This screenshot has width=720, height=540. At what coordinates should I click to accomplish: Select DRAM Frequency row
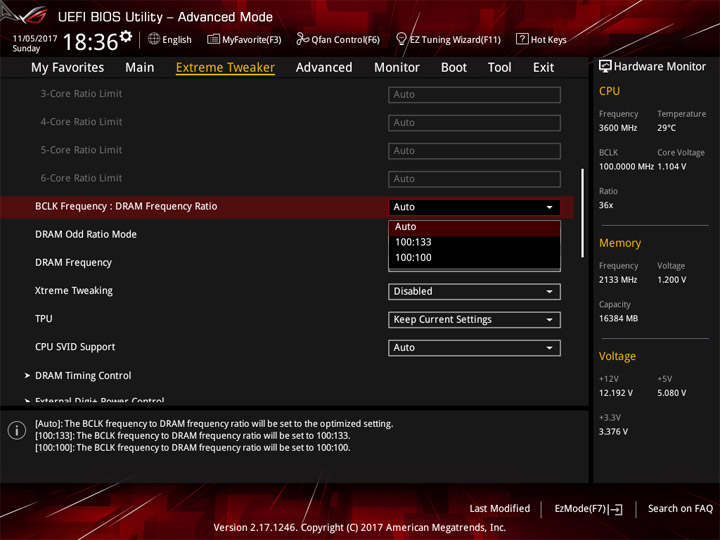[x=73, y=263]
